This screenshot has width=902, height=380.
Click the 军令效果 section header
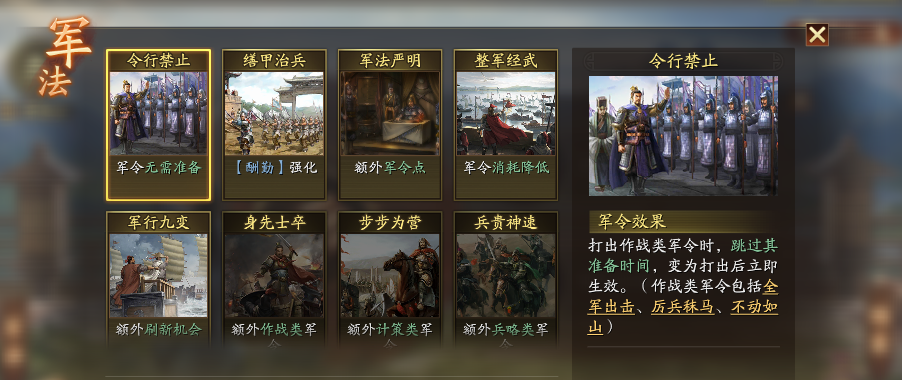(632, 221)
